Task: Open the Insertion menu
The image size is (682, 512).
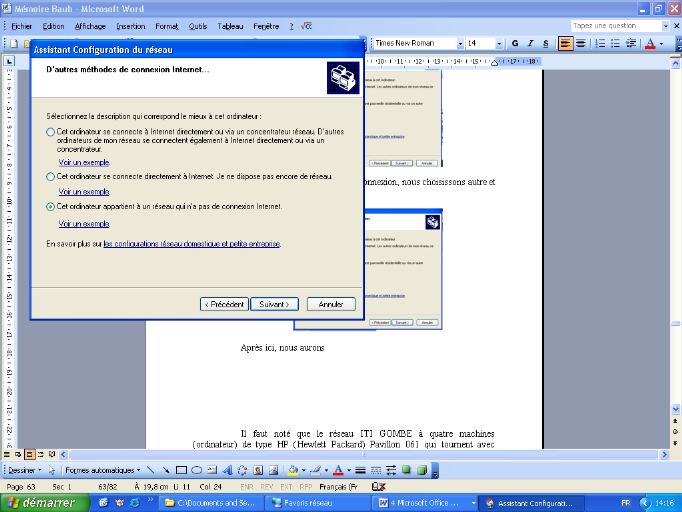Action: click(x=130, y=27)
